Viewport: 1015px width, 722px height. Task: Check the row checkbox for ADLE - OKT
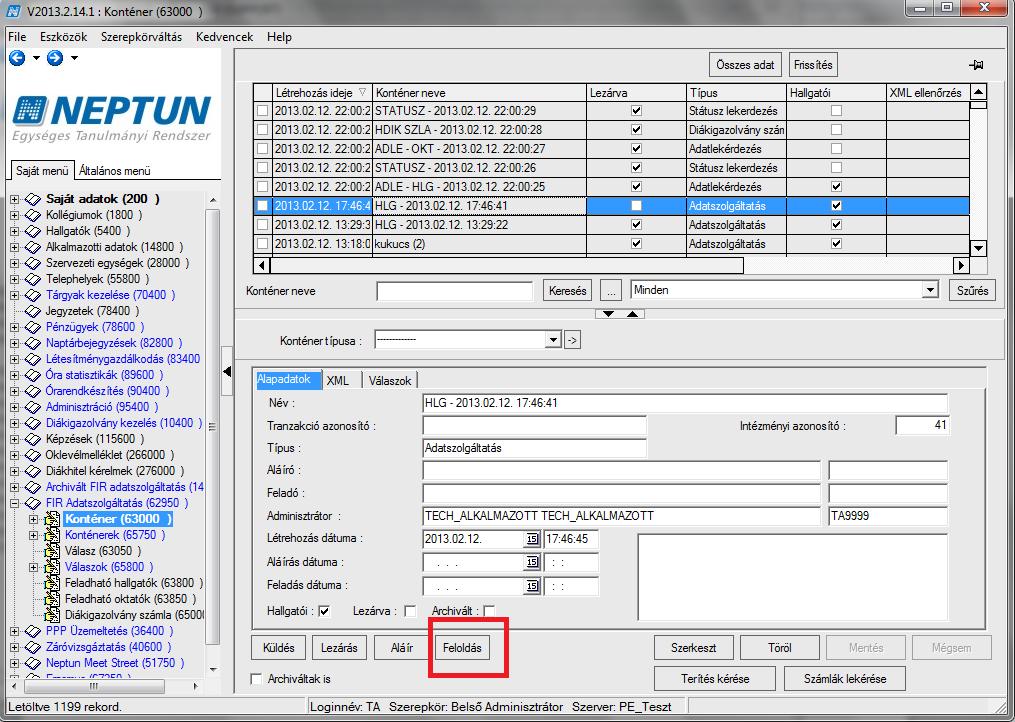[x=262, y=148]
